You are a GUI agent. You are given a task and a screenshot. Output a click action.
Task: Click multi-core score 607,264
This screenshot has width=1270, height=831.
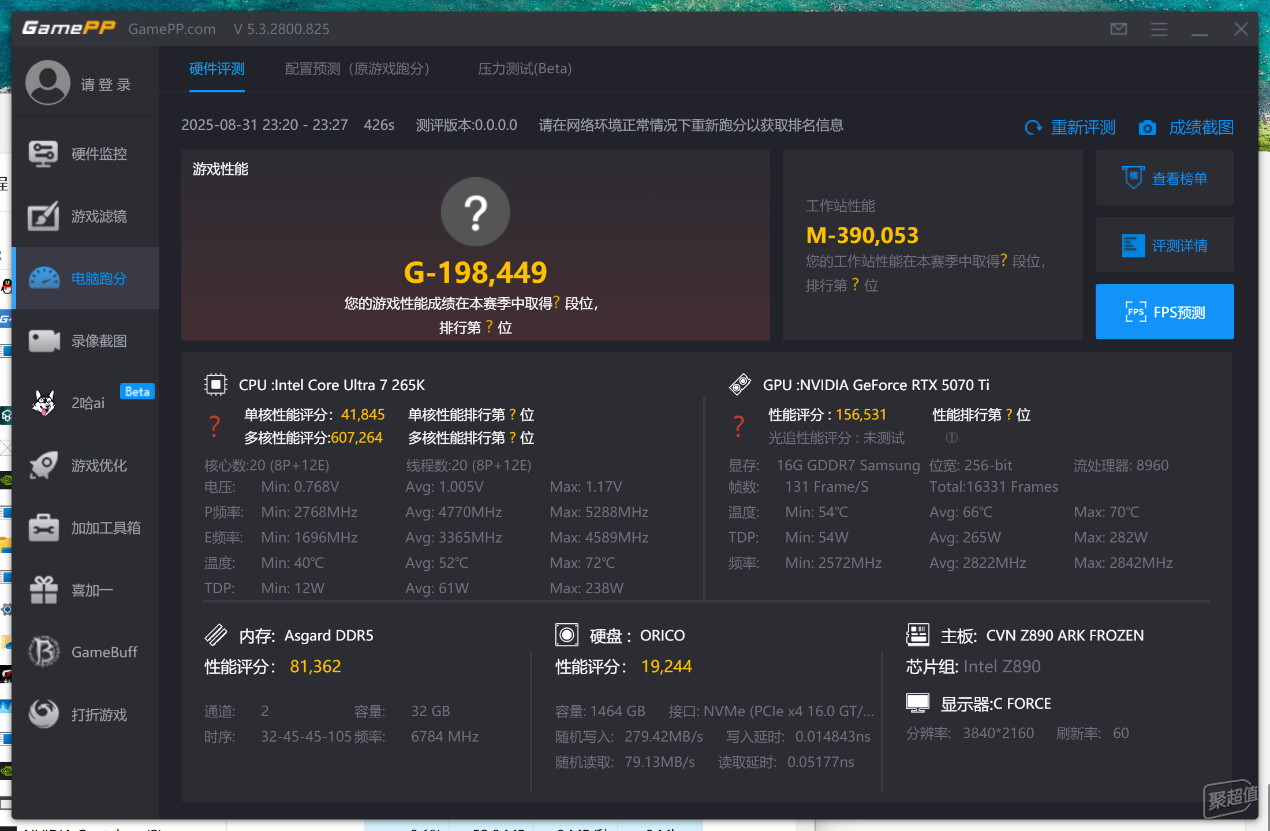point(357,437)
